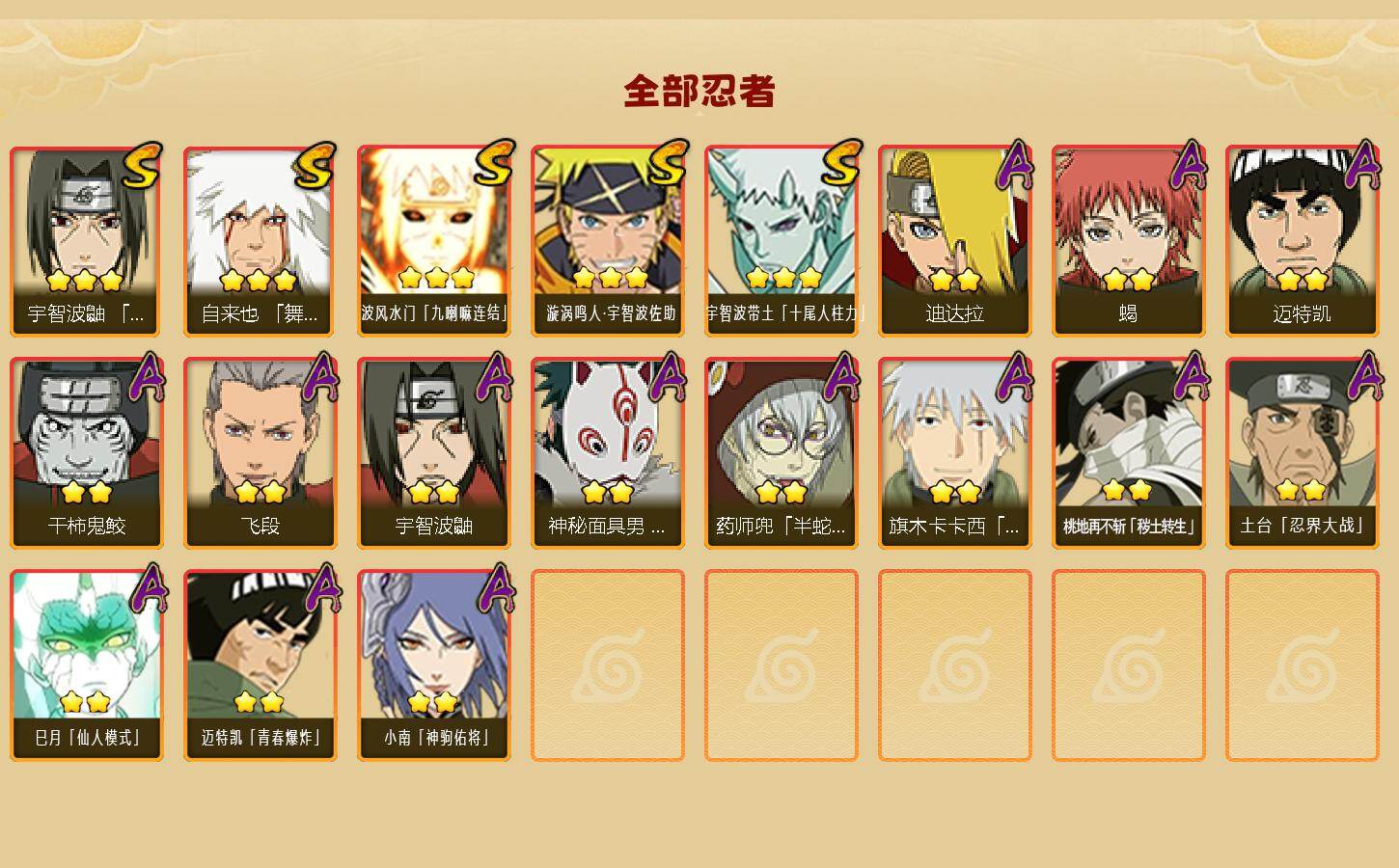
Task: Click the S rank badge on 自来也
Action: [x=315, y=166]
